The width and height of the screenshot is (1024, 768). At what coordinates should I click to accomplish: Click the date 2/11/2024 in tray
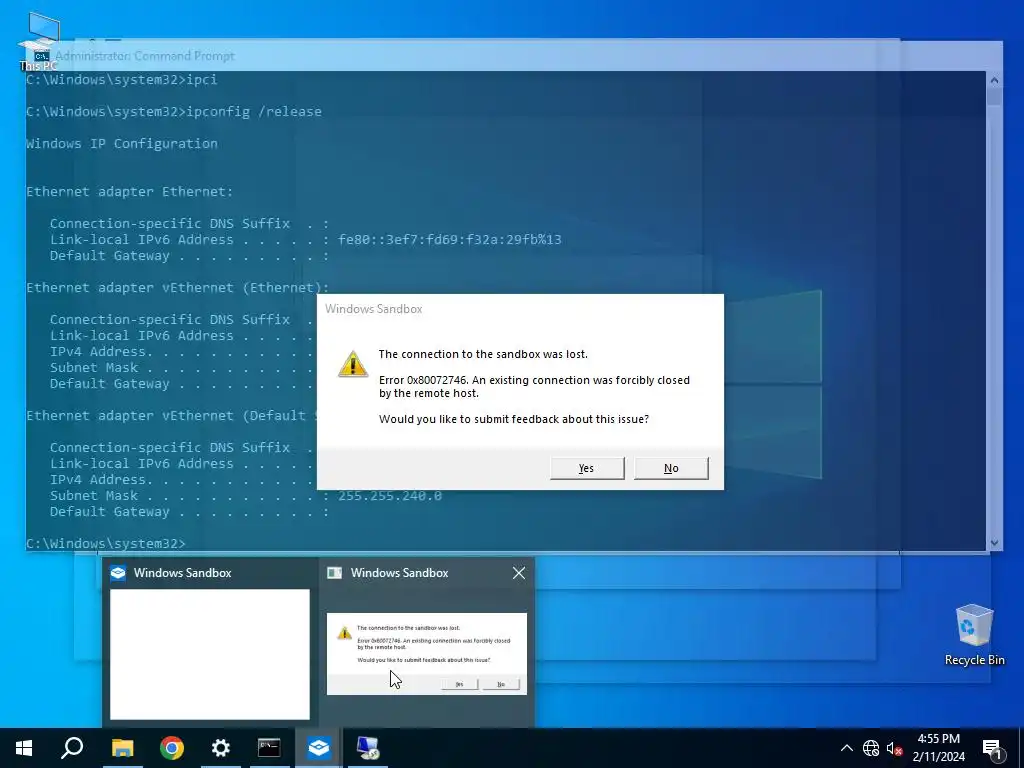tap(938, 757)
